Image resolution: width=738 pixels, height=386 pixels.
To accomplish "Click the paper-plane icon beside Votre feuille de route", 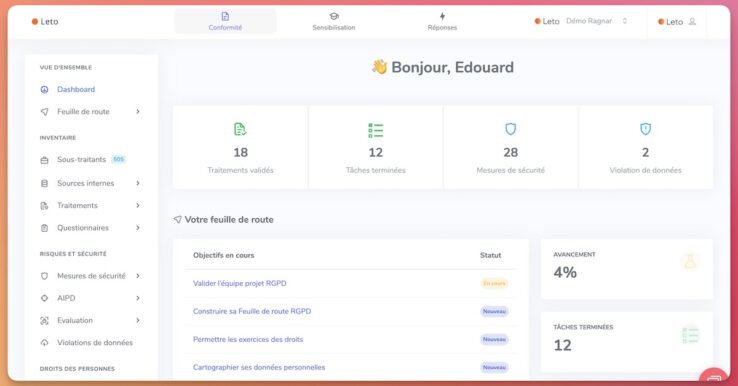I will click(x=177, y=219).
